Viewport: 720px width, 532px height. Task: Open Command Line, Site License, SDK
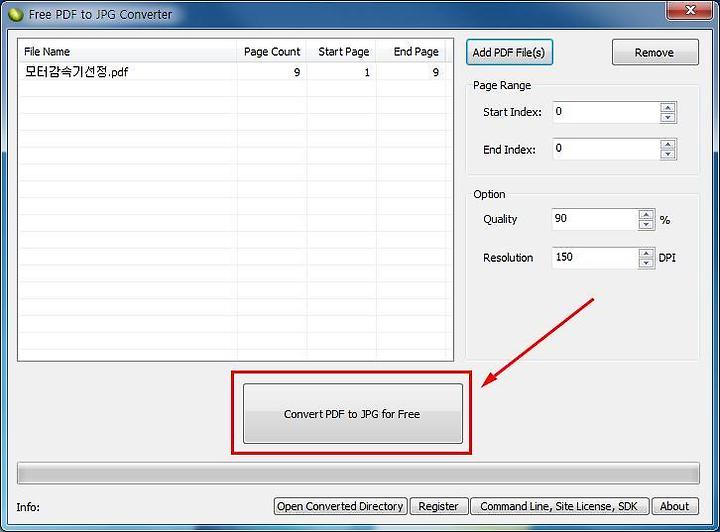point(559,506)
